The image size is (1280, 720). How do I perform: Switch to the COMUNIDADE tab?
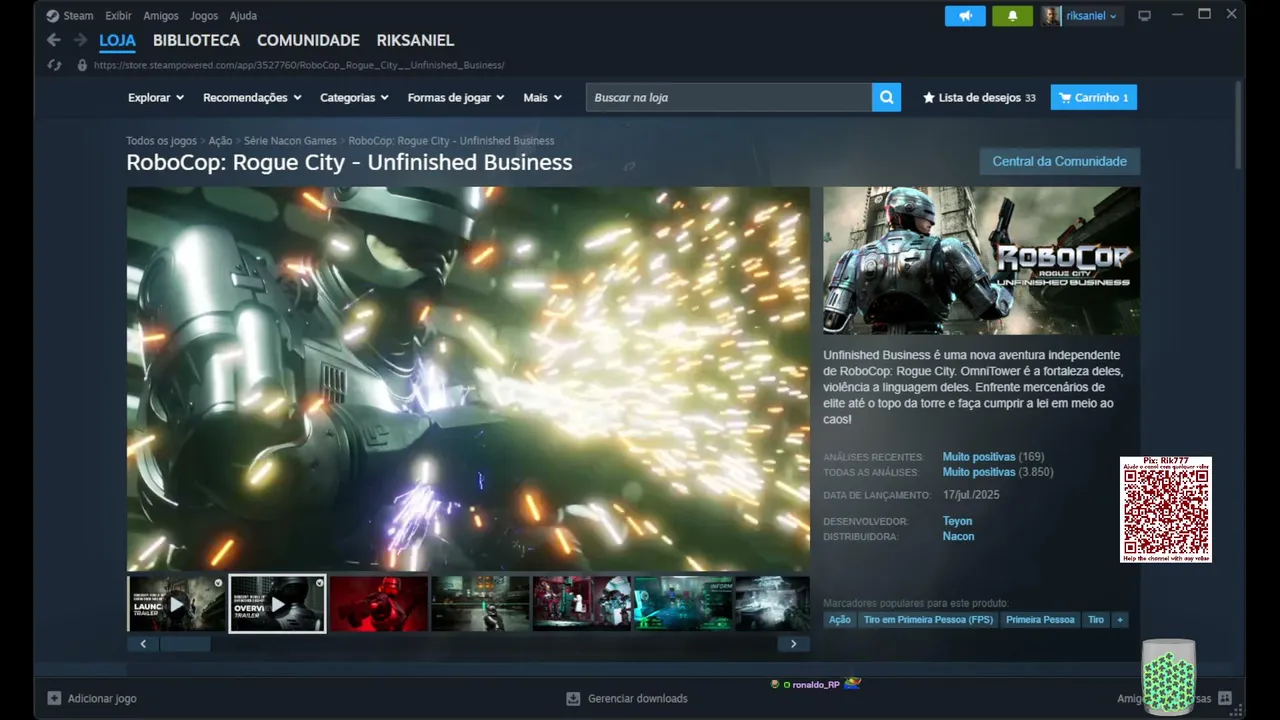(x=308, y=41)
